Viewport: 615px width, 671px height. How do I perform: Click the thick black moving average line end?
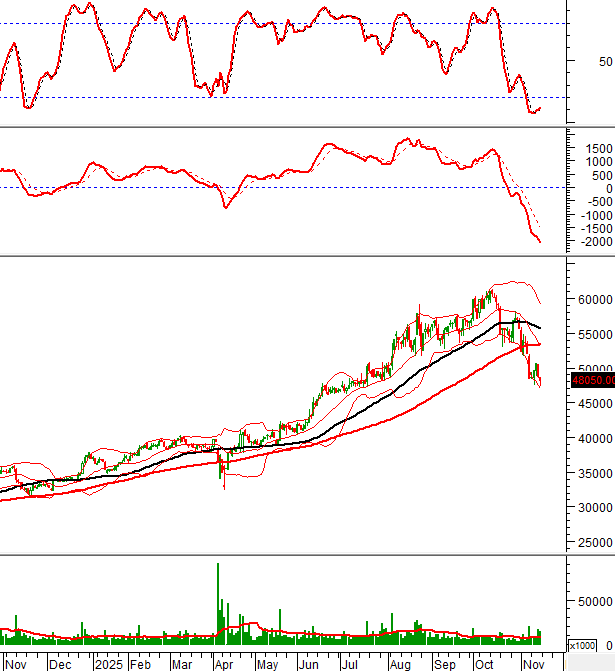[x=540, y=327]
